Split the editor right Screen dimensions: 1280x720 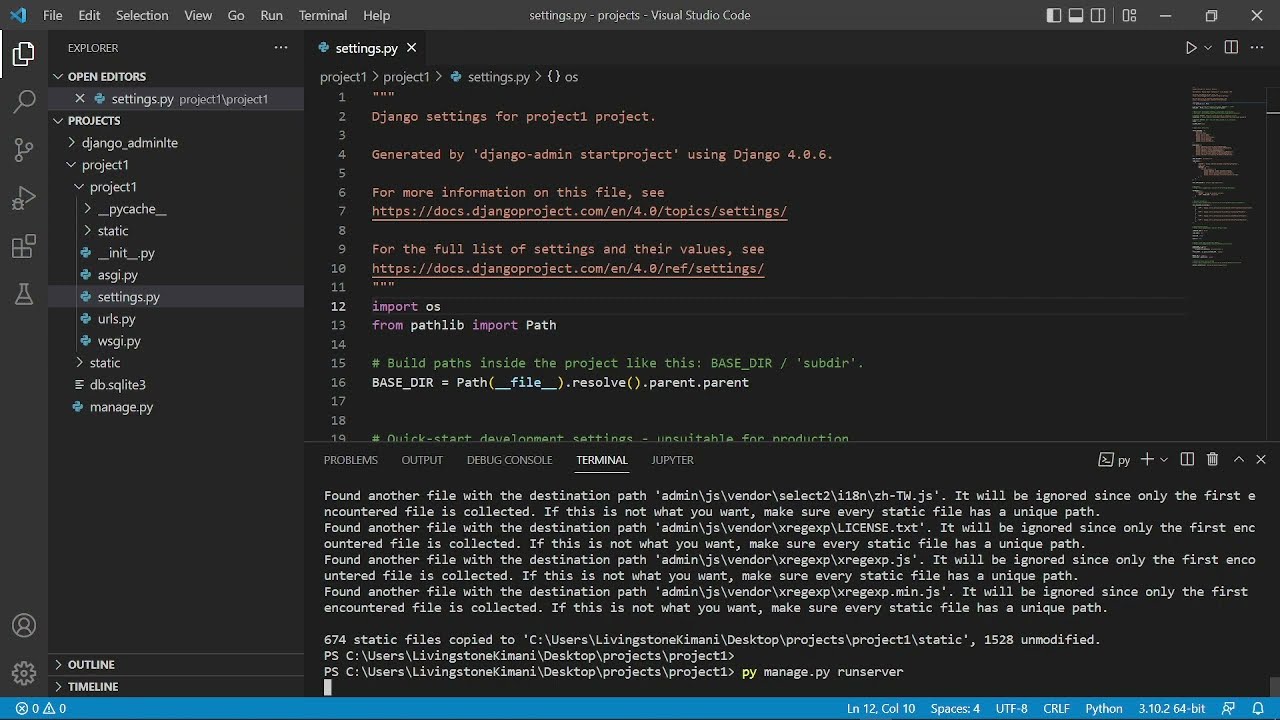(1231, 48)
